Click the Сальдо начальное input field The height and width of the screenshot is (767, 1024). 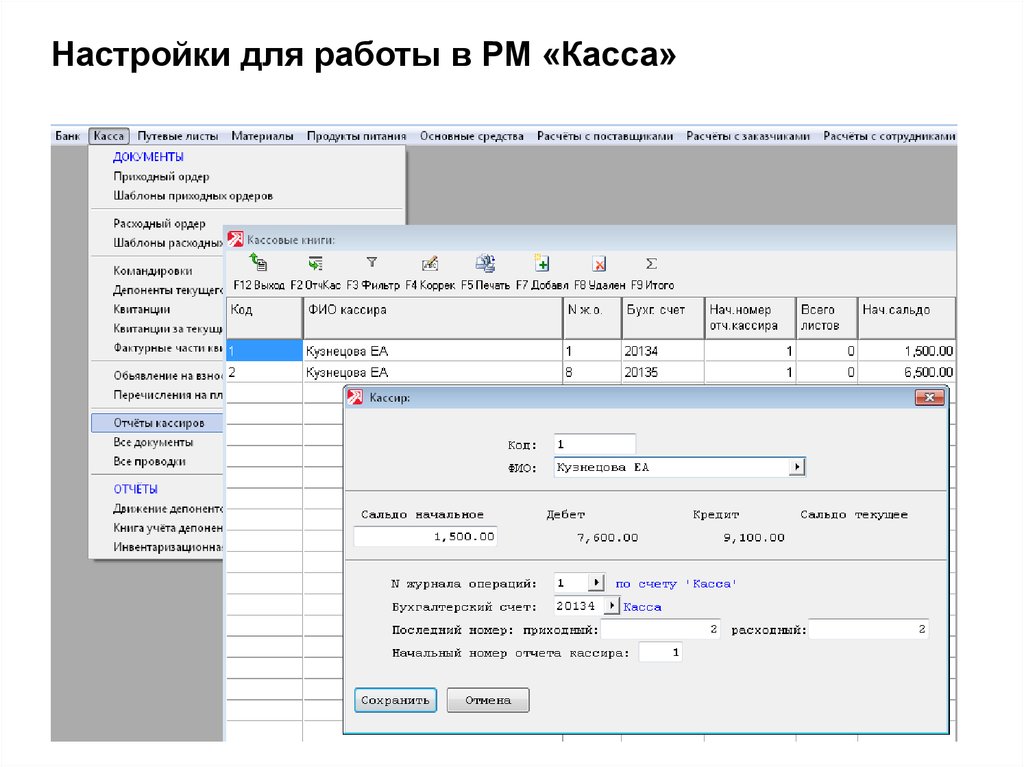[x=425, y=537]
